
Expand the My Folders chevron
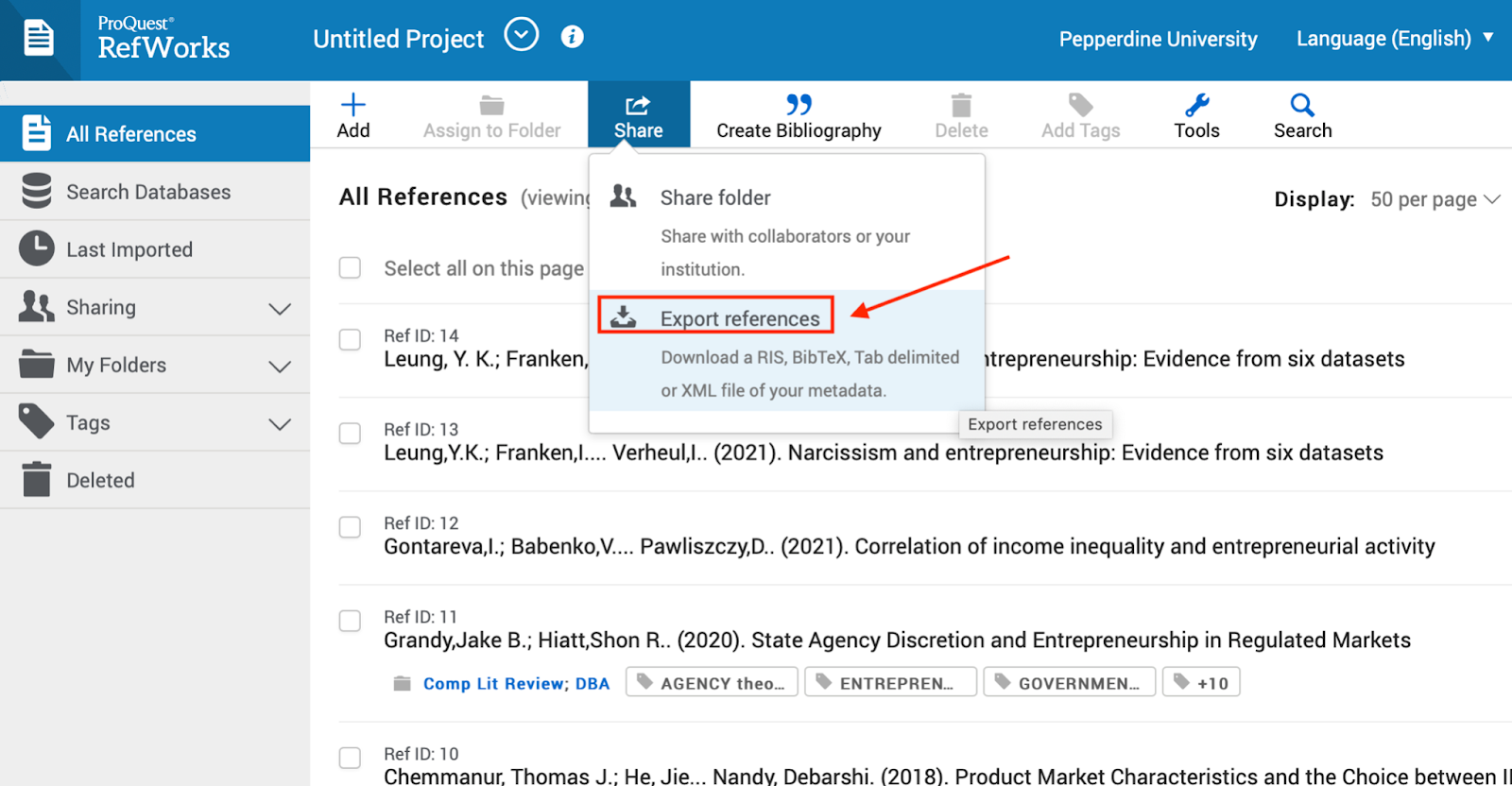point(280,367)
